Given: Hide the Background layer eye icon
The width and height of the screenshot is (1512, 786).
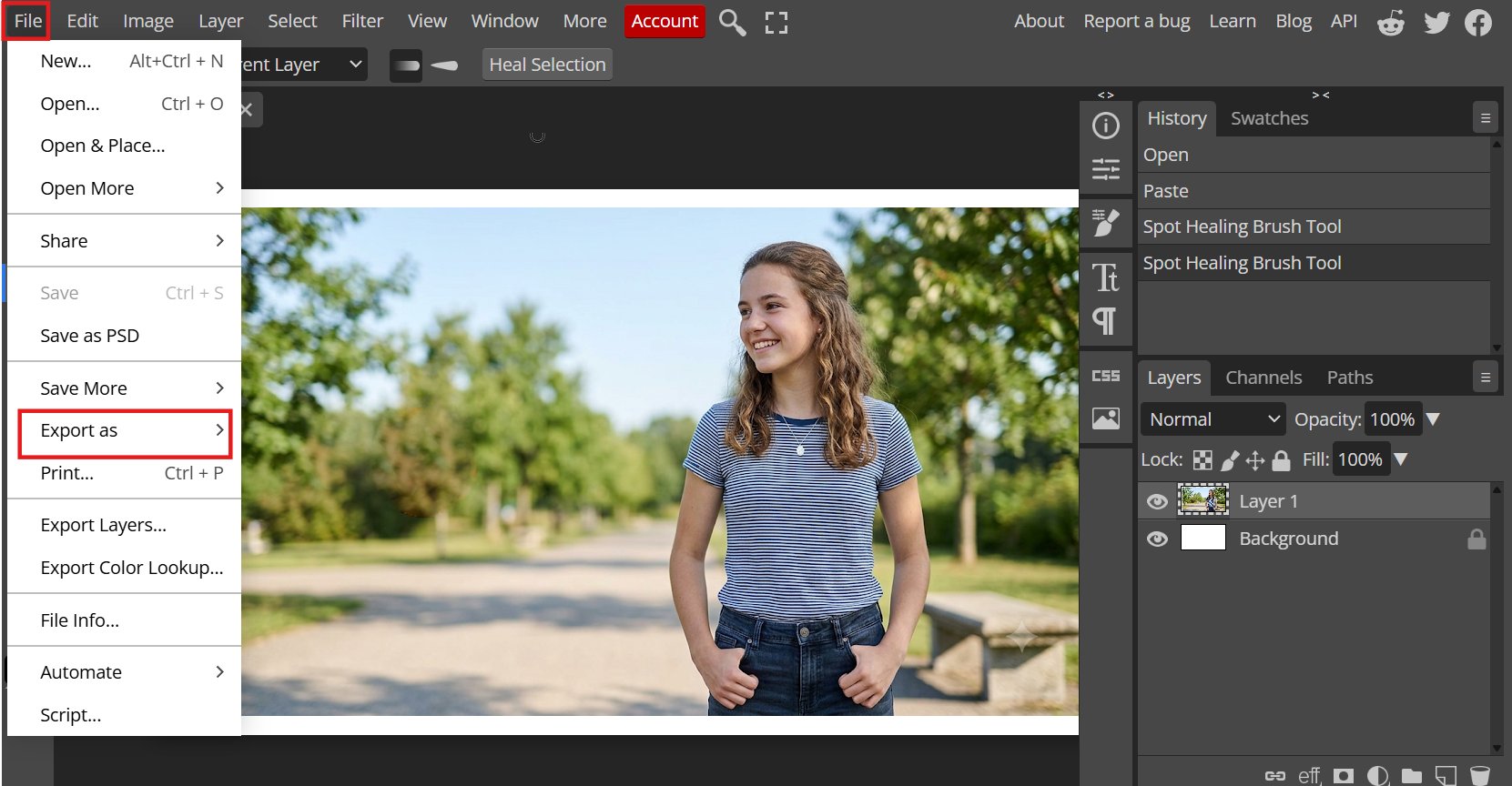Looking at the screenshot, I should click(1157, 539).
